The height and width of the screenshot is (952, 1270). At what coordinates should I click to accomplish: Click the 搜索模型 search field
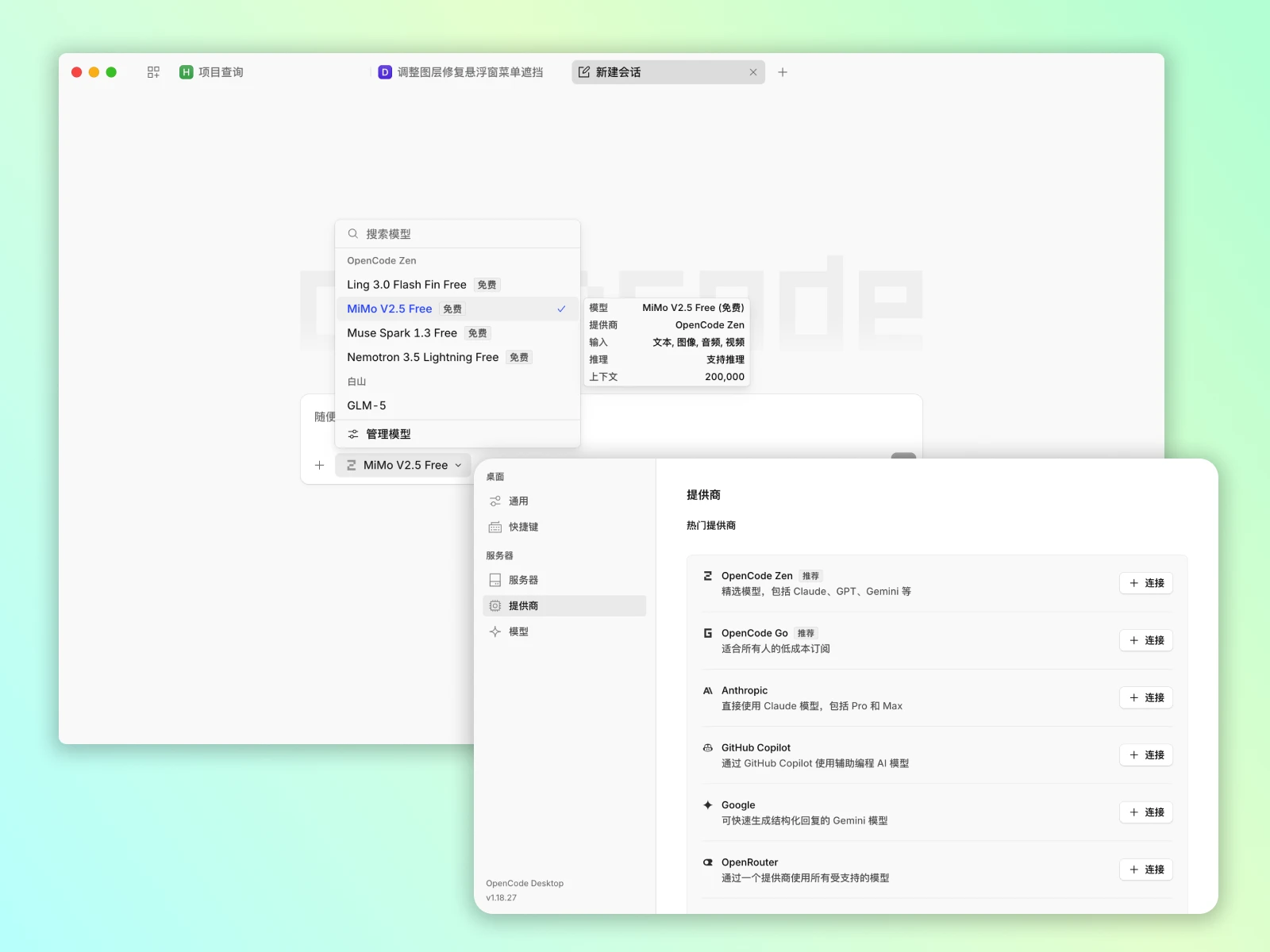coord(458,234)
